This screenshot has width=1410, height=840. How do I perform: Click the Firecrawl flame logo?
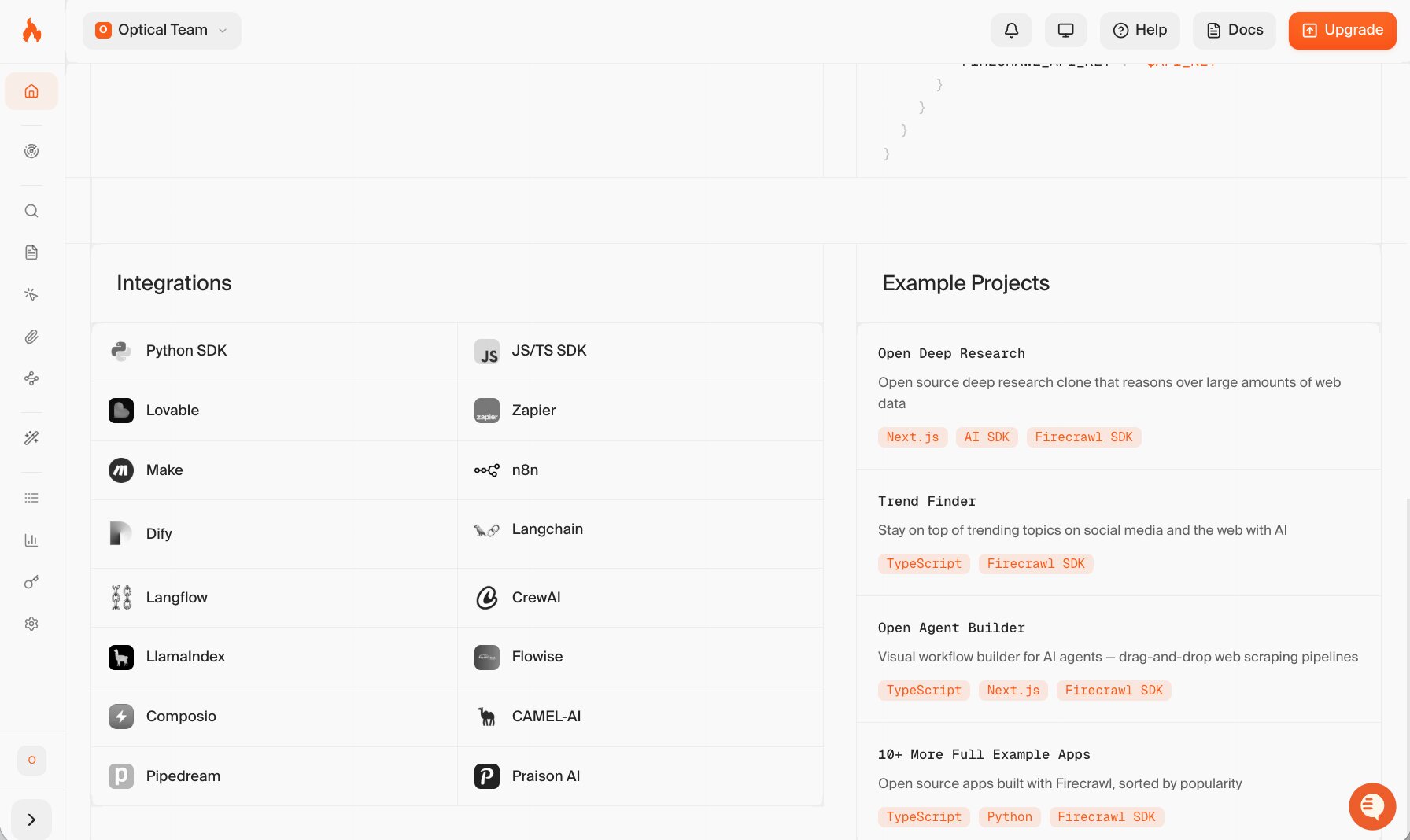pos(31,31)
